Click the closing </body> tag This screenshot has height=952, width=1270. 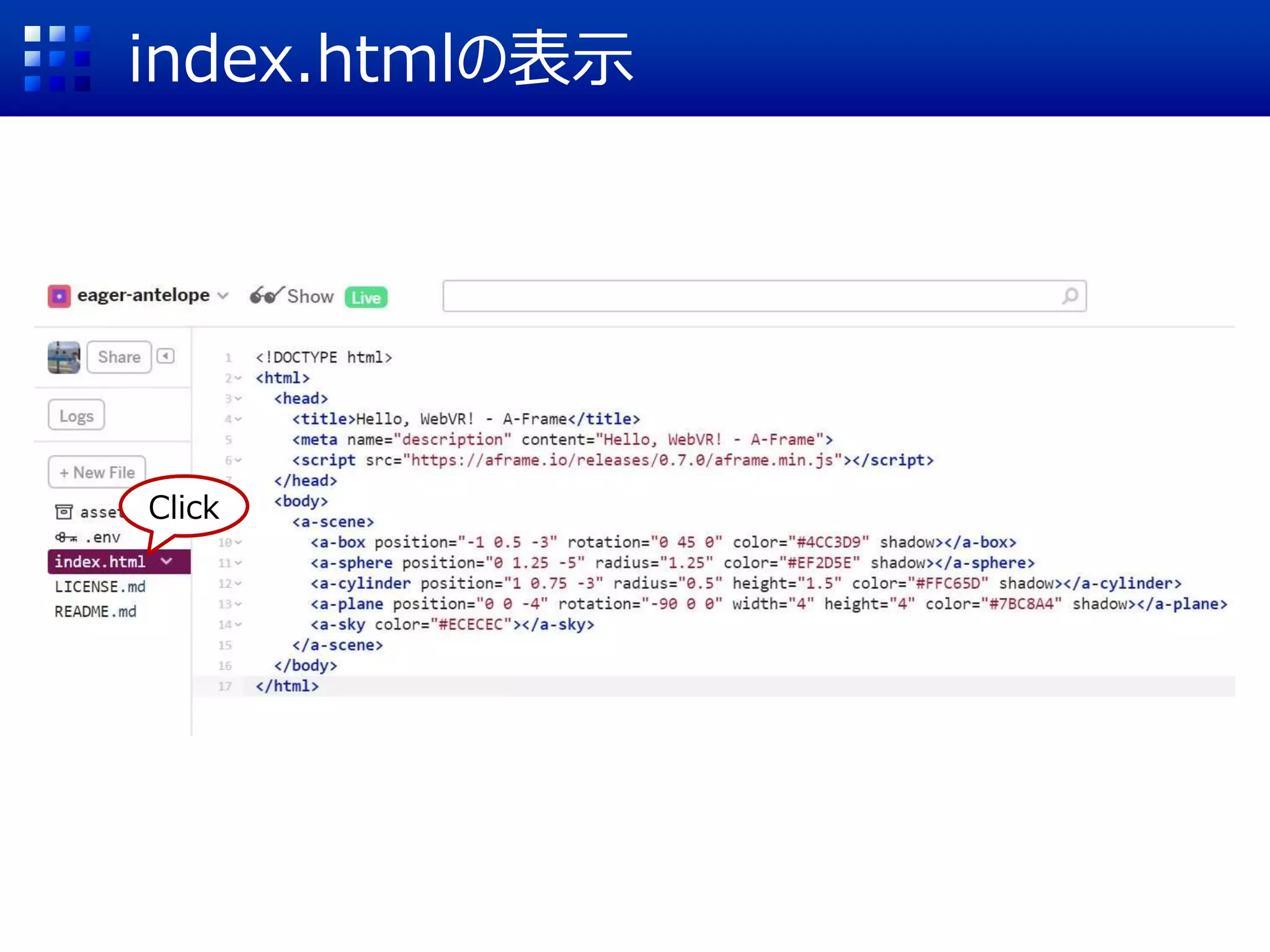pos(305,666)
